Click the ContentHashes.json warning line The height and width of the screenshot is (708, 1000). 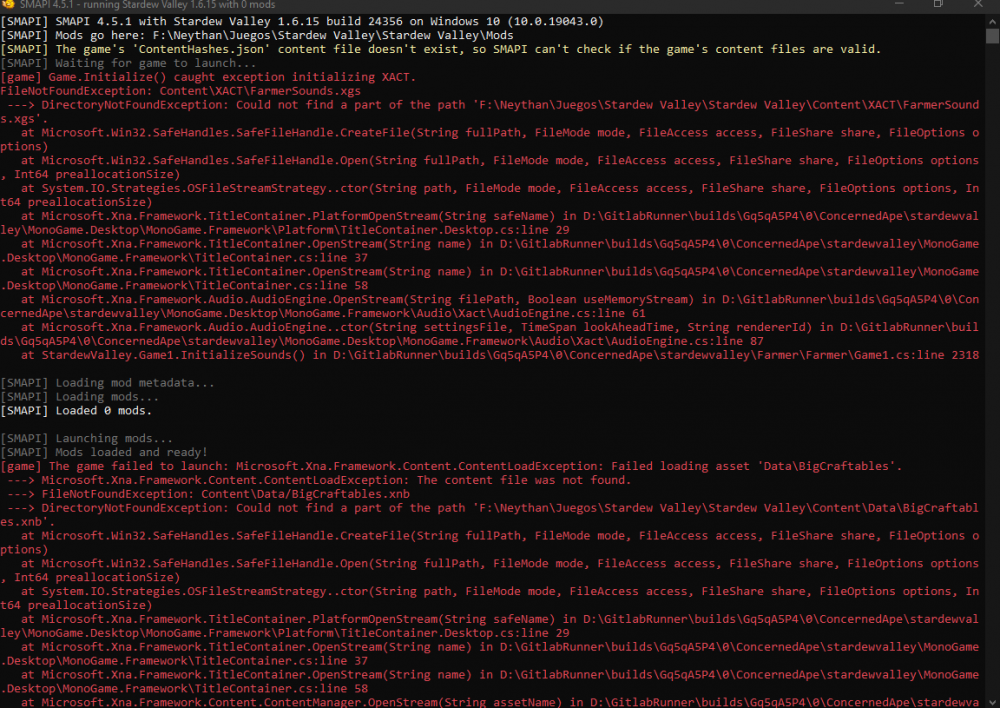tap(440, 49)
